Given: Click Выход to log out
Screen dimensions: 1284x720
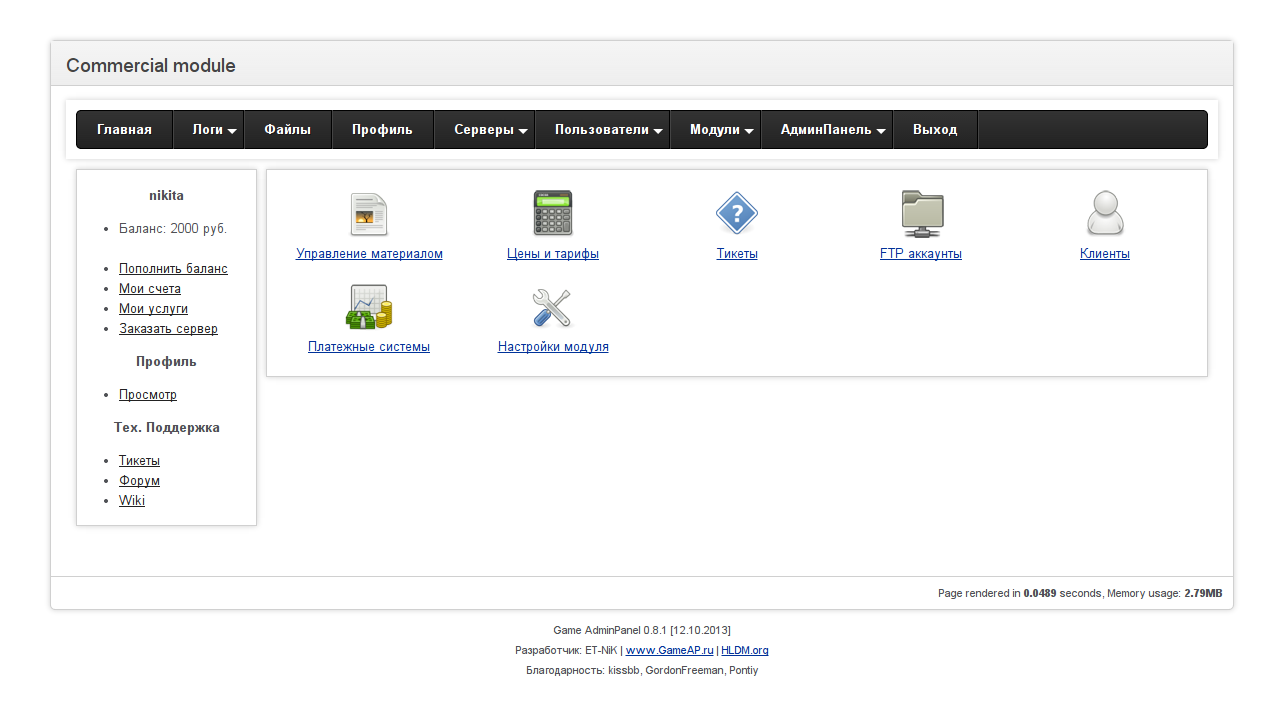Looking at the screenshot, I should tap(935, 130).
